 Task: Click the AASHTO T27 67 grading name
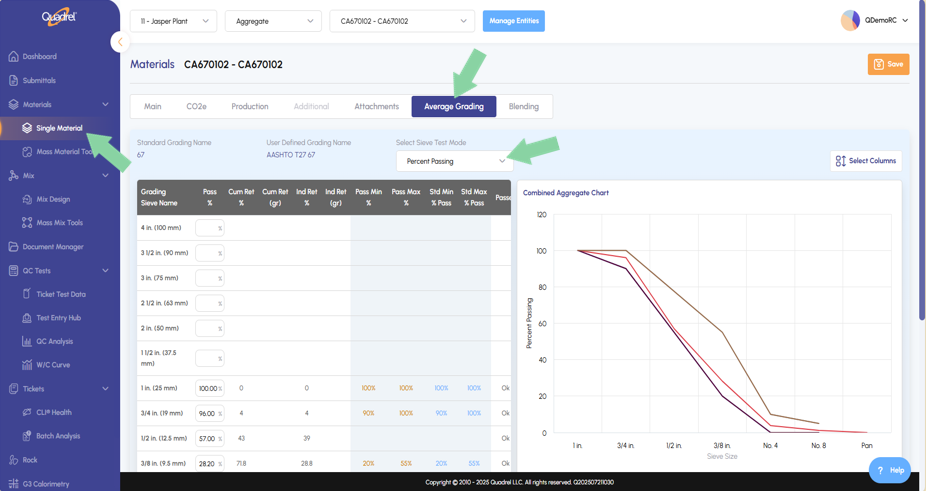point(291,155)
